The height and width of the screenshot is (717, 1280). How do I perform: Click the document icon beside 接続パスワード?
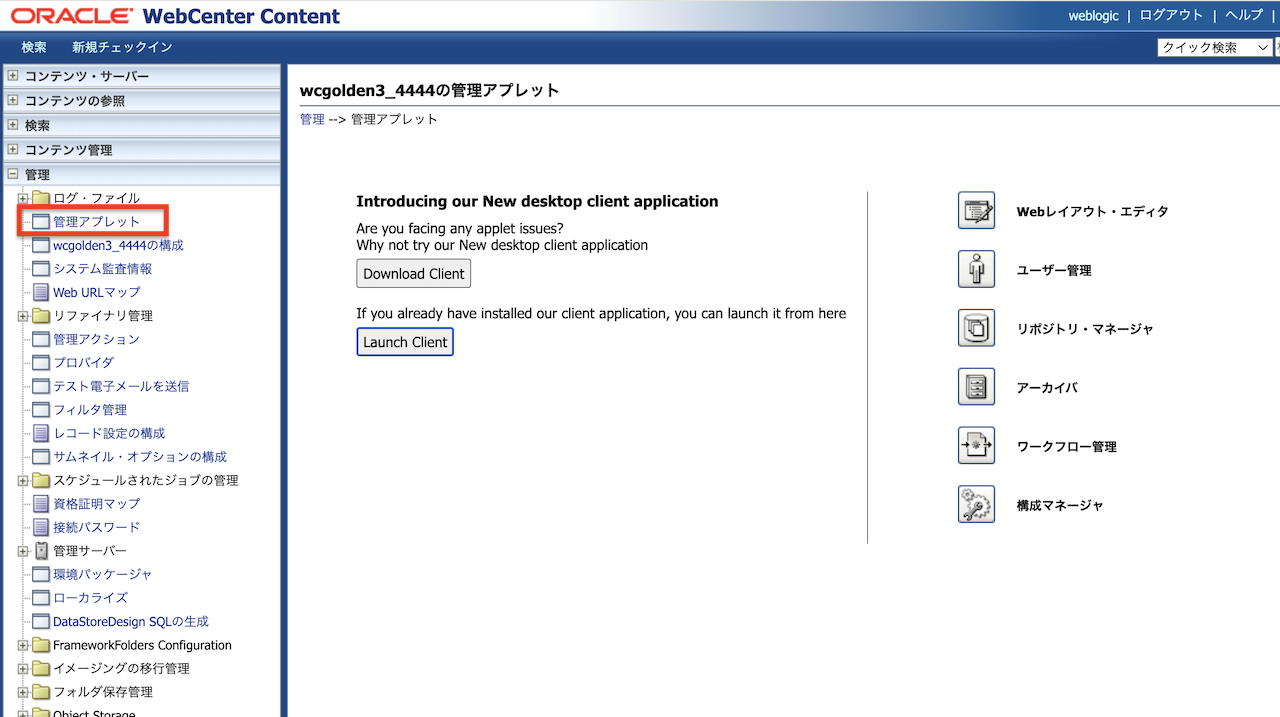point(41,527)
